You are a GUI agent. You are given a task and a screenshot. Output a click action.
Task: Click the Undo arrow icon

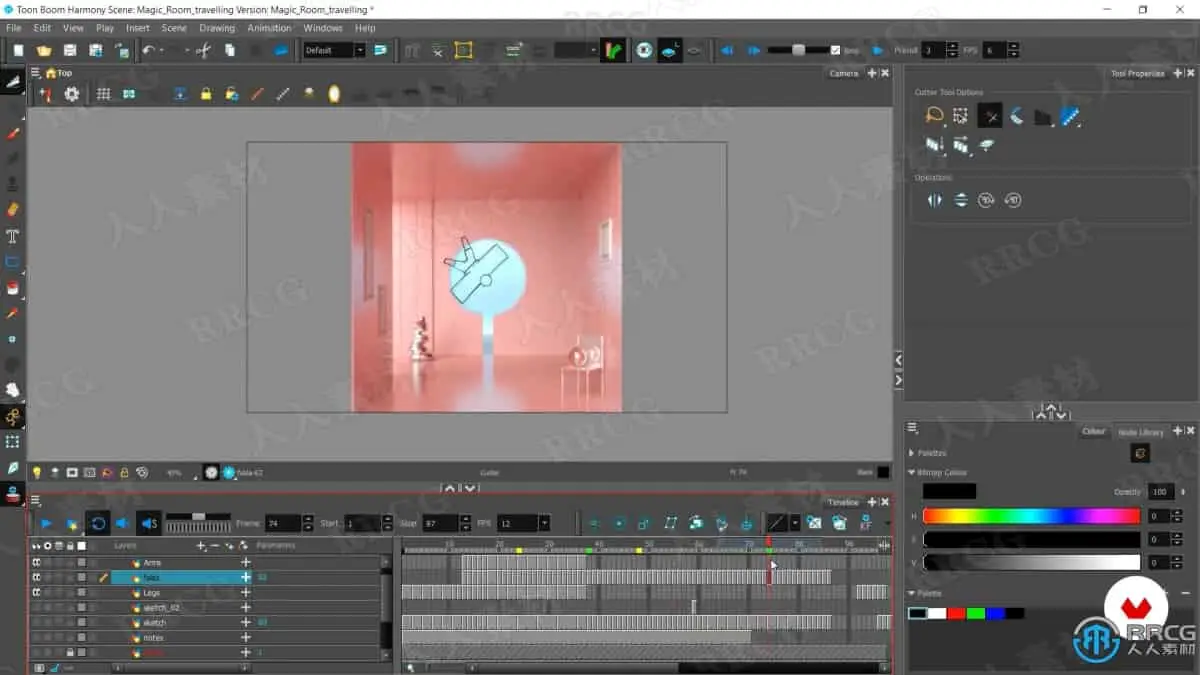[x=149, y=50]
